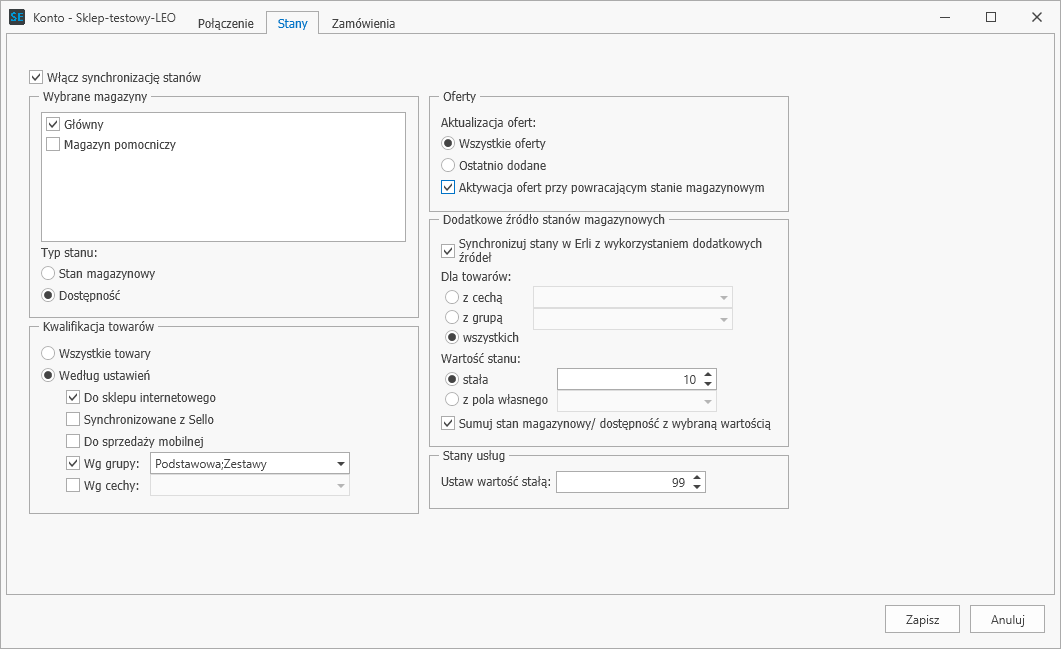The height and width of the screenshot is (649, 1061).
Task: Enable the Wg cechy checkbox
Action: click(x=73, y=485)
